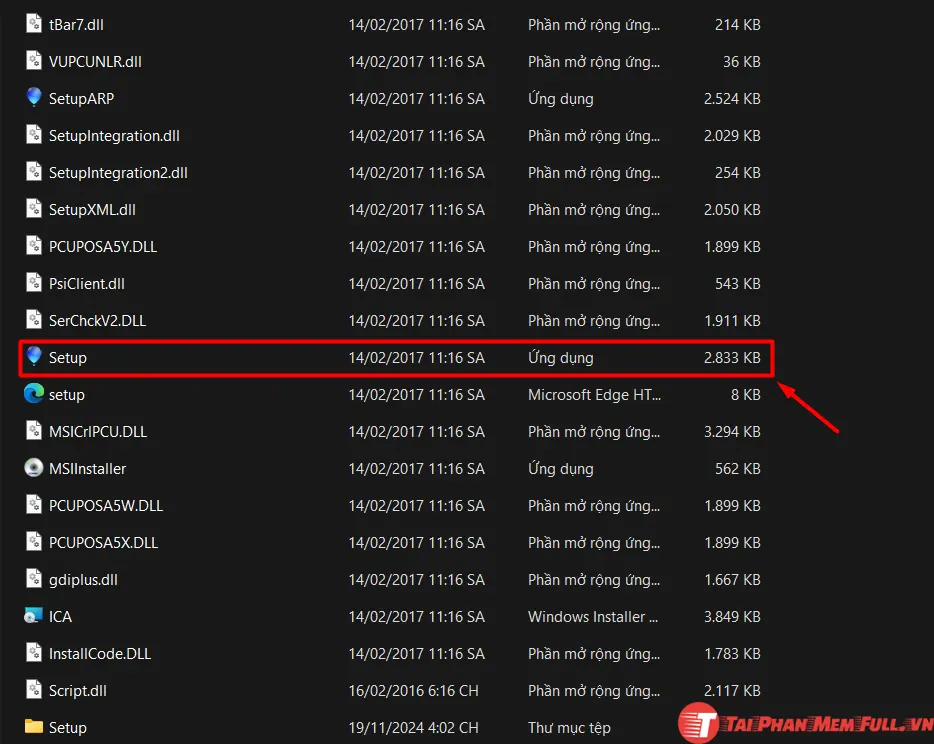Click the SetupXML.dll file name
Image resolution: width=934 pixels, height=744 pixels.
coord(92,209)
